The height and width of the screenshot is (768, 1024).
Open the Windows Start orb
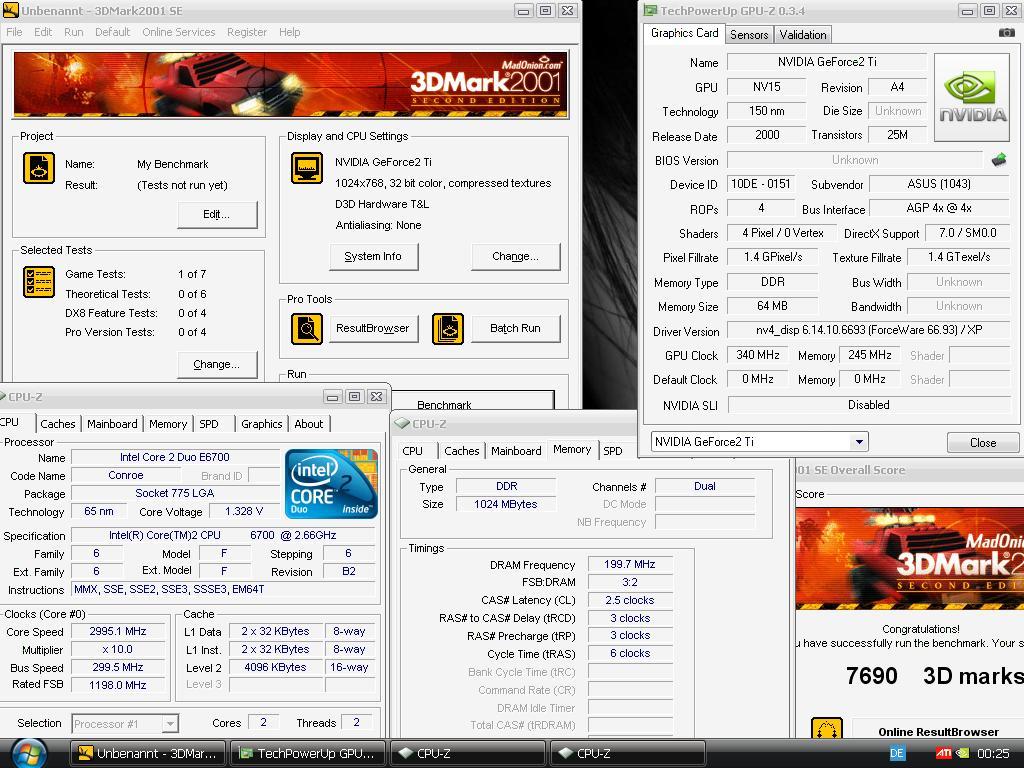pyautogui.click(x=27, y=753)
